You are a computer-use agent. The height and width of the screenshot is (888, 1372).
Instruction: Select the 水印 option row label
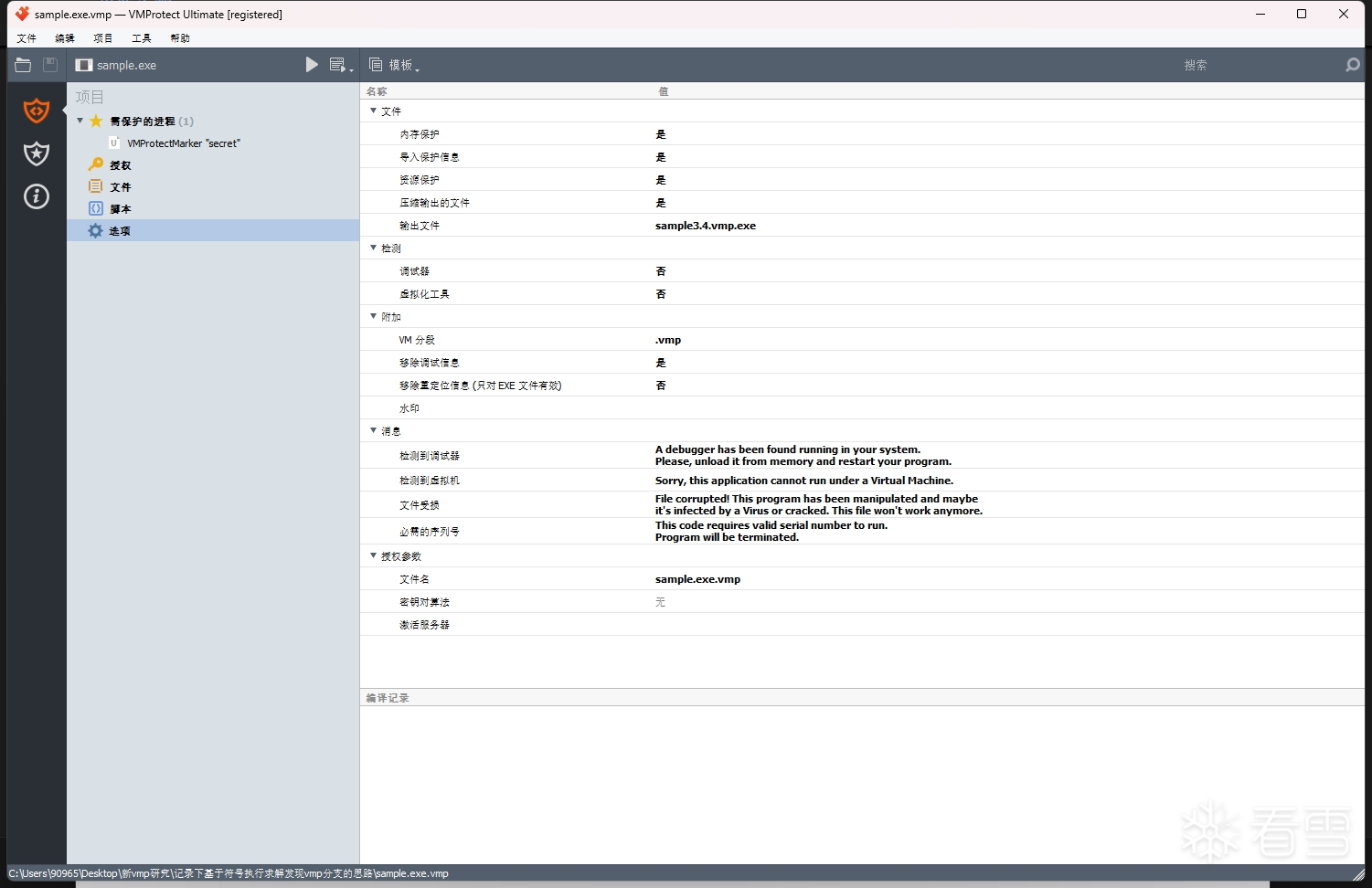click(409, 408)
